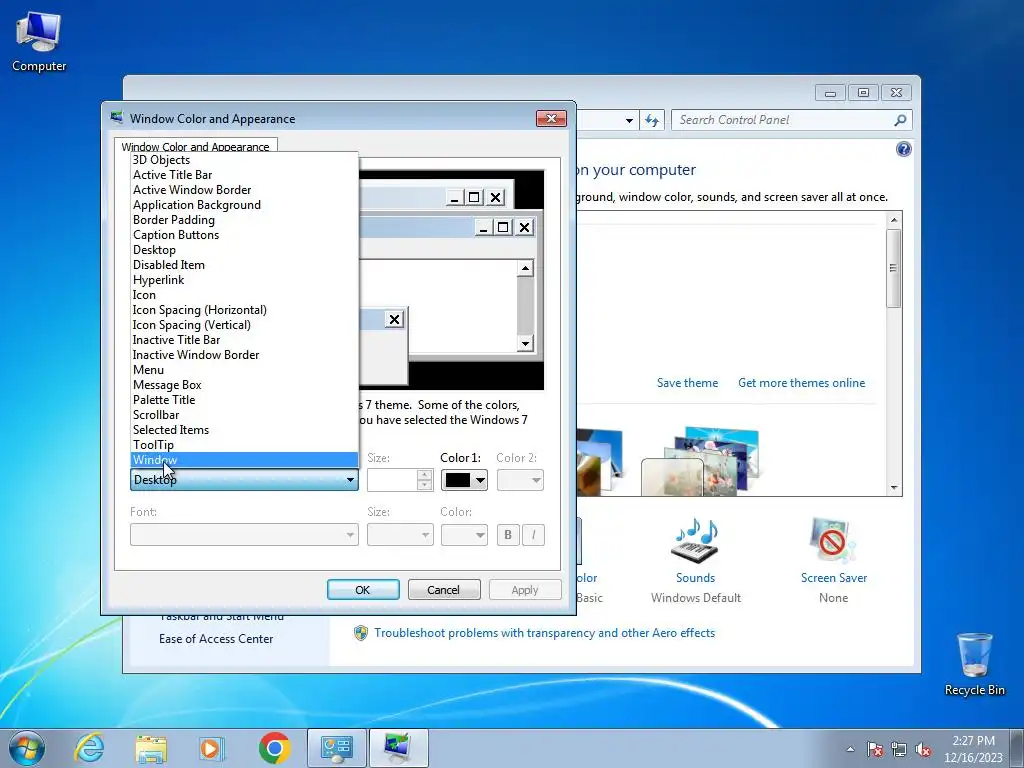Open the Windows Start orb
Screen dimensions: 1024x768
click(x=27, y=748)
